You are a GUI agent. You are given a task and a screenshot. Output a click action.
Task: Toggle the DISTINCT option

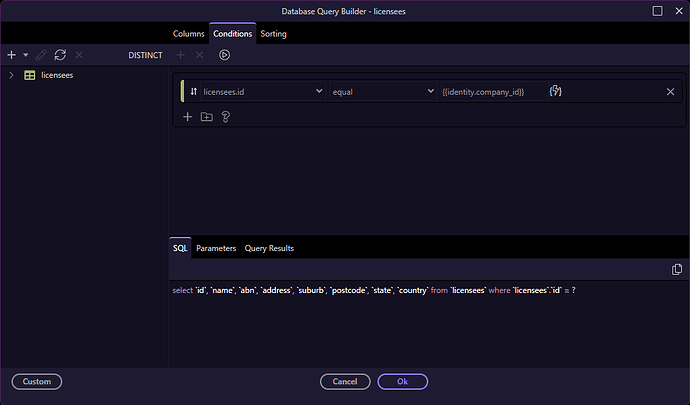(145, 55)
